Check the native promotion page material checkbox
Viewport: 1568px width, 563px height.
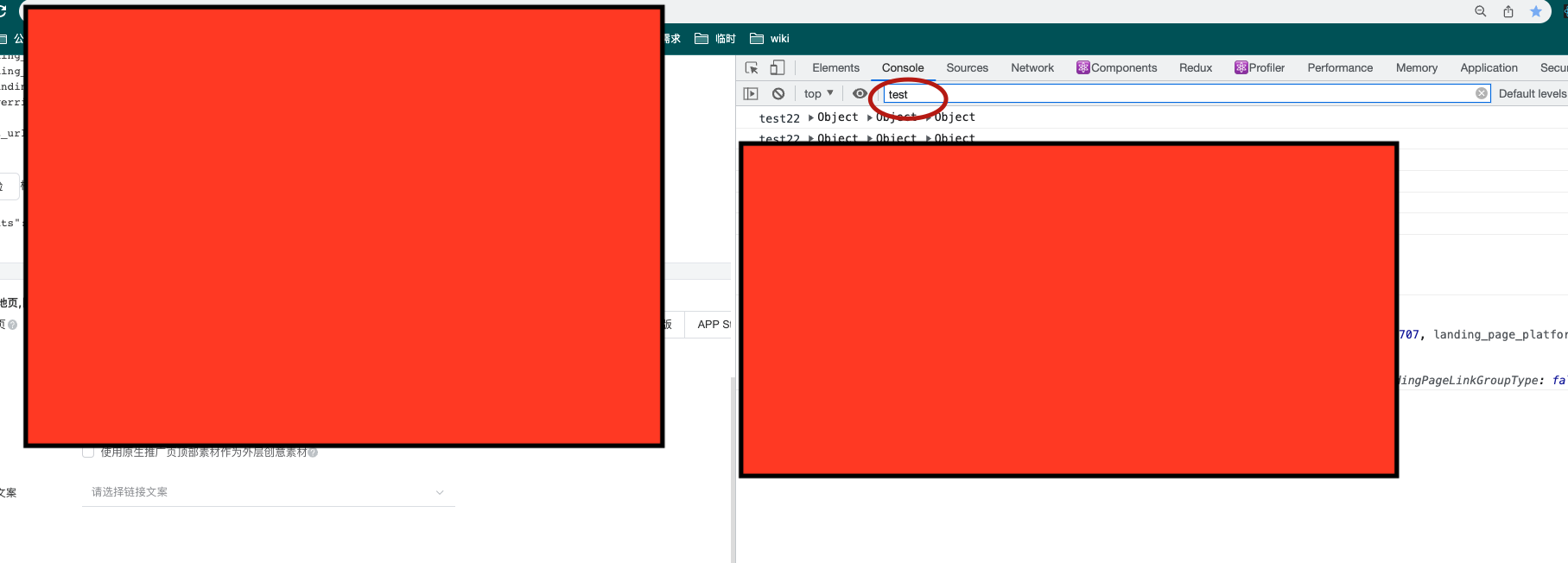tap(88, 452)
